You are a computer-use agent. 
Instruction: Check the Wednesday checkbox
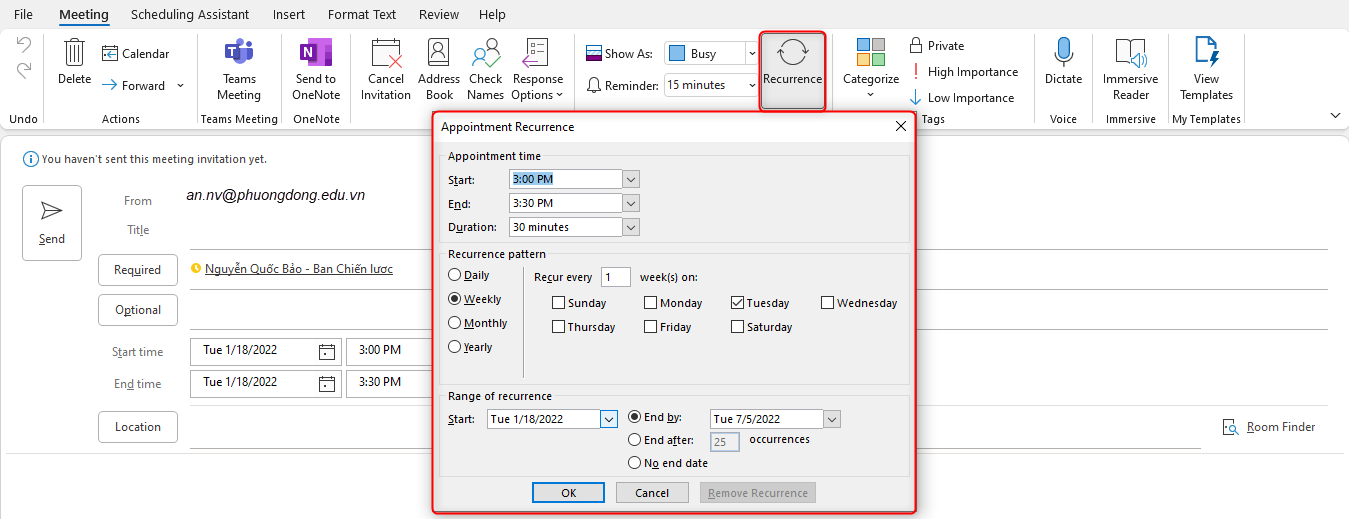click(x=827, y=303)
